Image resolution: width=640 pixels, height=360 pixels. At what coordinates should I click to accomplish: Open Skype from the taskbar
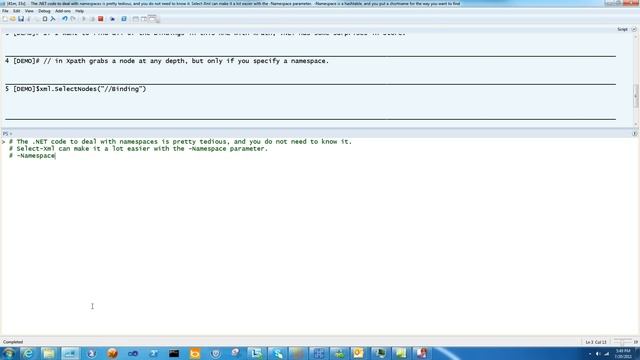[x=278, y=353]
